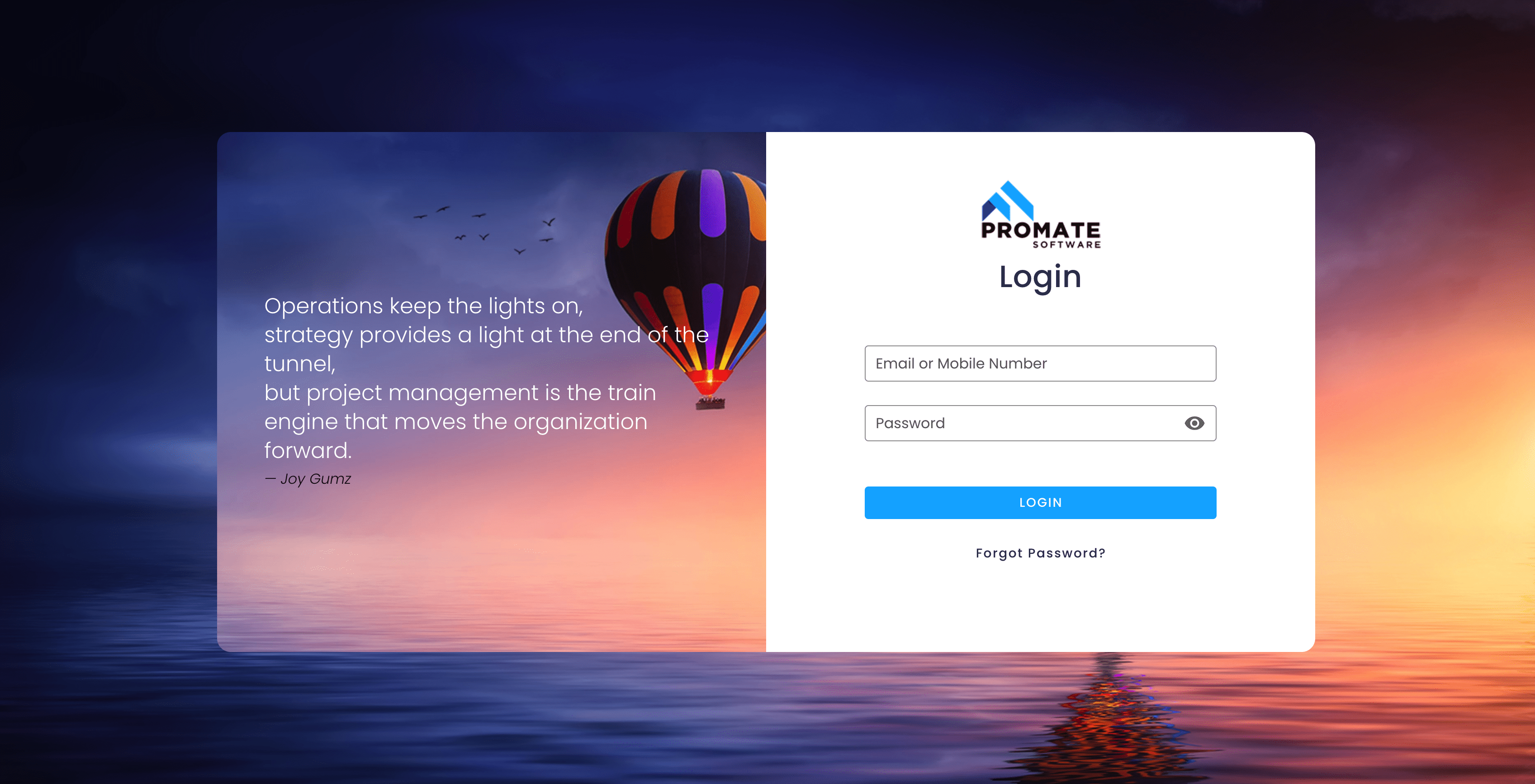Focus the Email or Mobile Number field
This screenshot has height=784, width=1535.
pyautogui.click(x=1040, y=364)
